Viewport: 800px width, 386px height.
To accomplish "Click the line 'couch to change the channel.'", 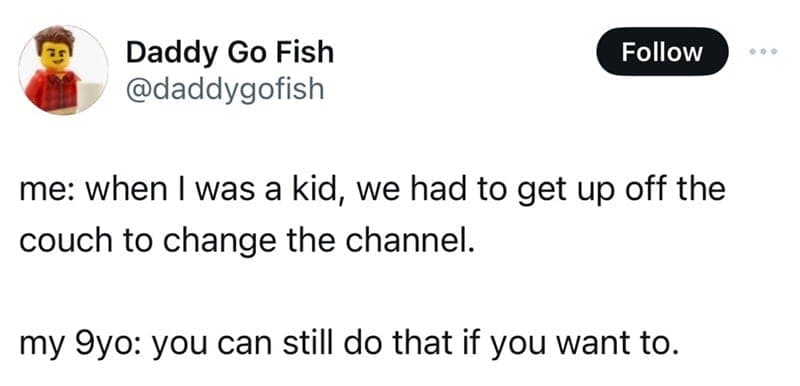I will 247,241.
